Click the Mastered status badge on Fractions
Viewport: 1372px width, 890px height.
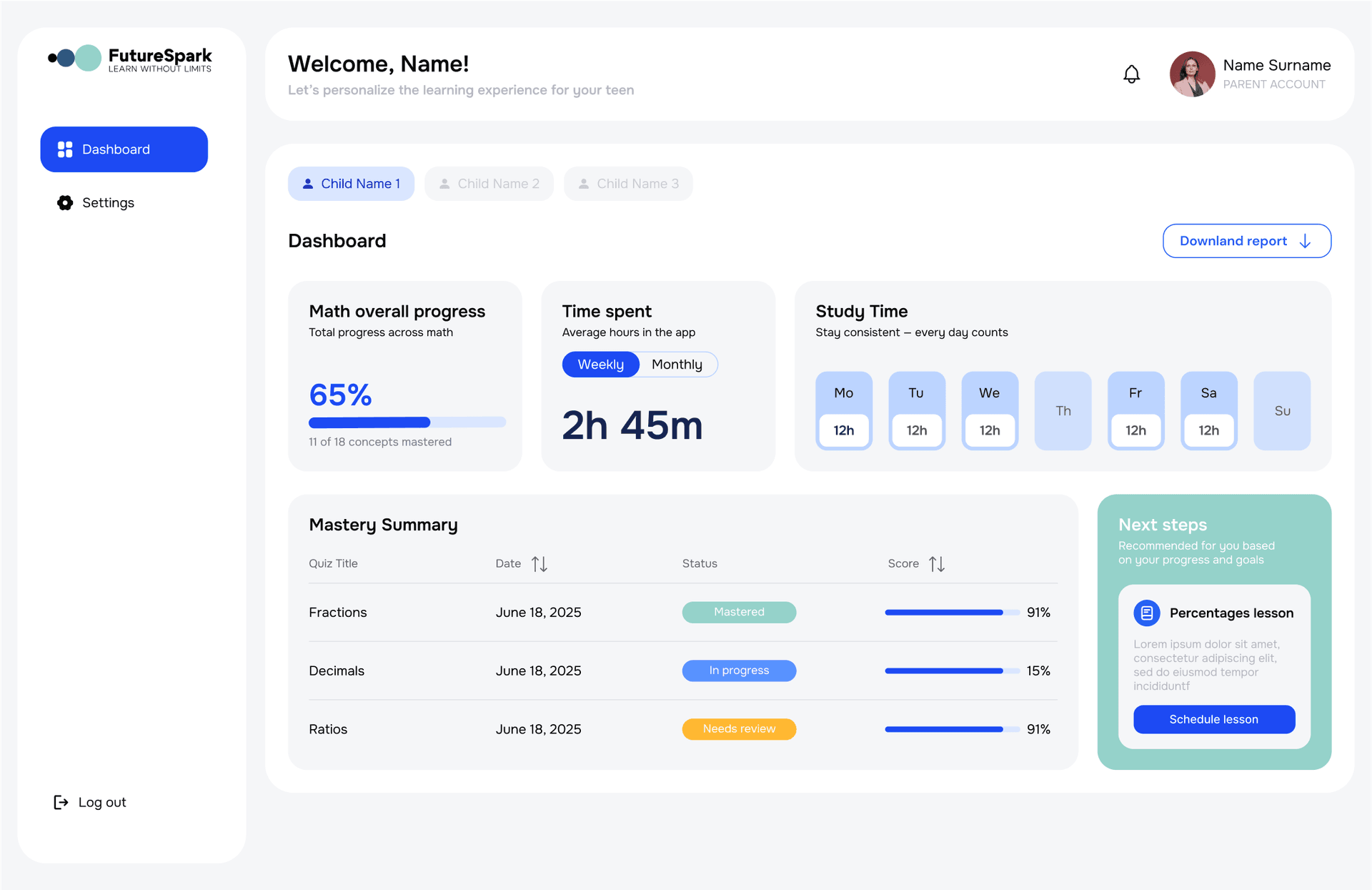pos(739,612)
